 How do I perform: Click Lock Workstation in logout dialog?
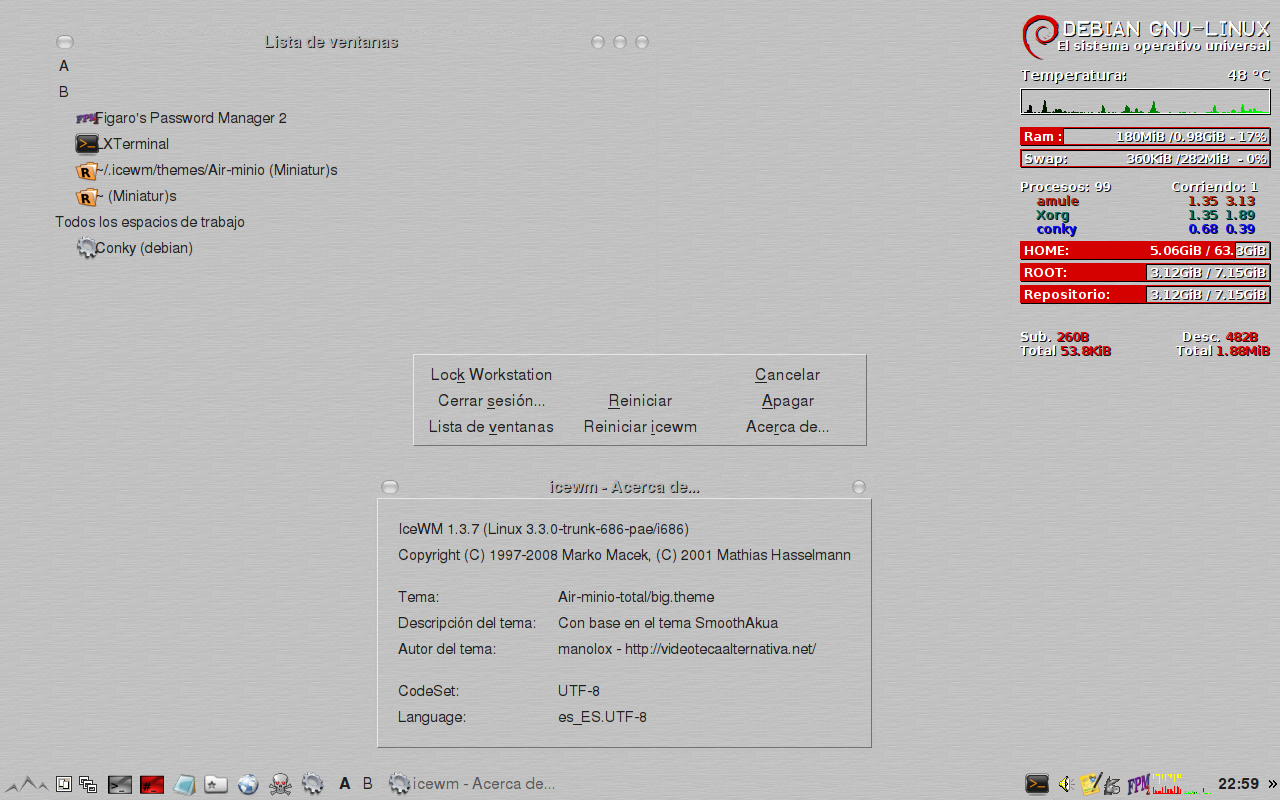[x=491, y=375]
